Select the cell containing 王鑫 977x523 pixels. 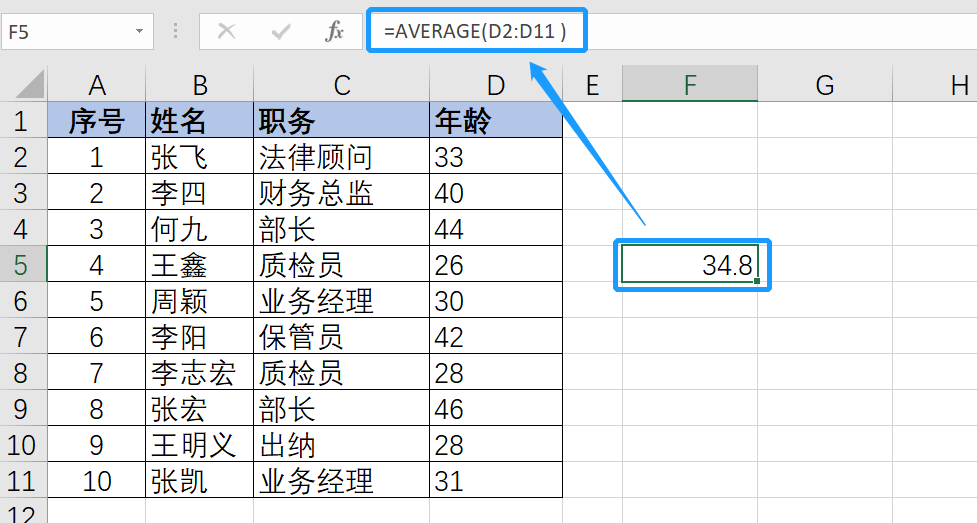coord(199,264)
